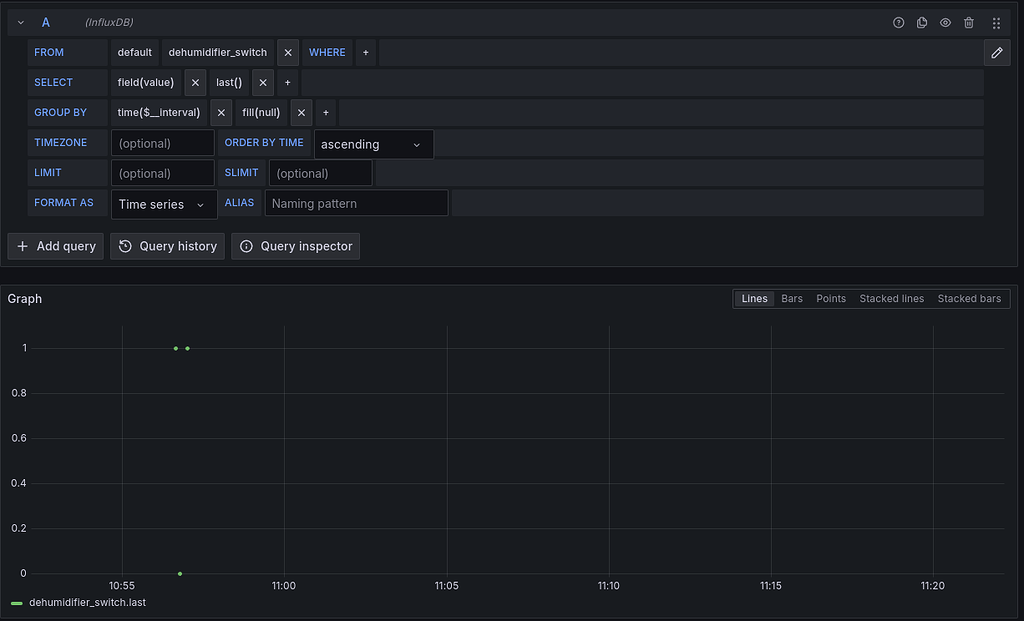1024x621 pixels.
Task: Remove the dehumidifier_switch measurement with X
Action: pyautogui.click(x=288, y=53)
